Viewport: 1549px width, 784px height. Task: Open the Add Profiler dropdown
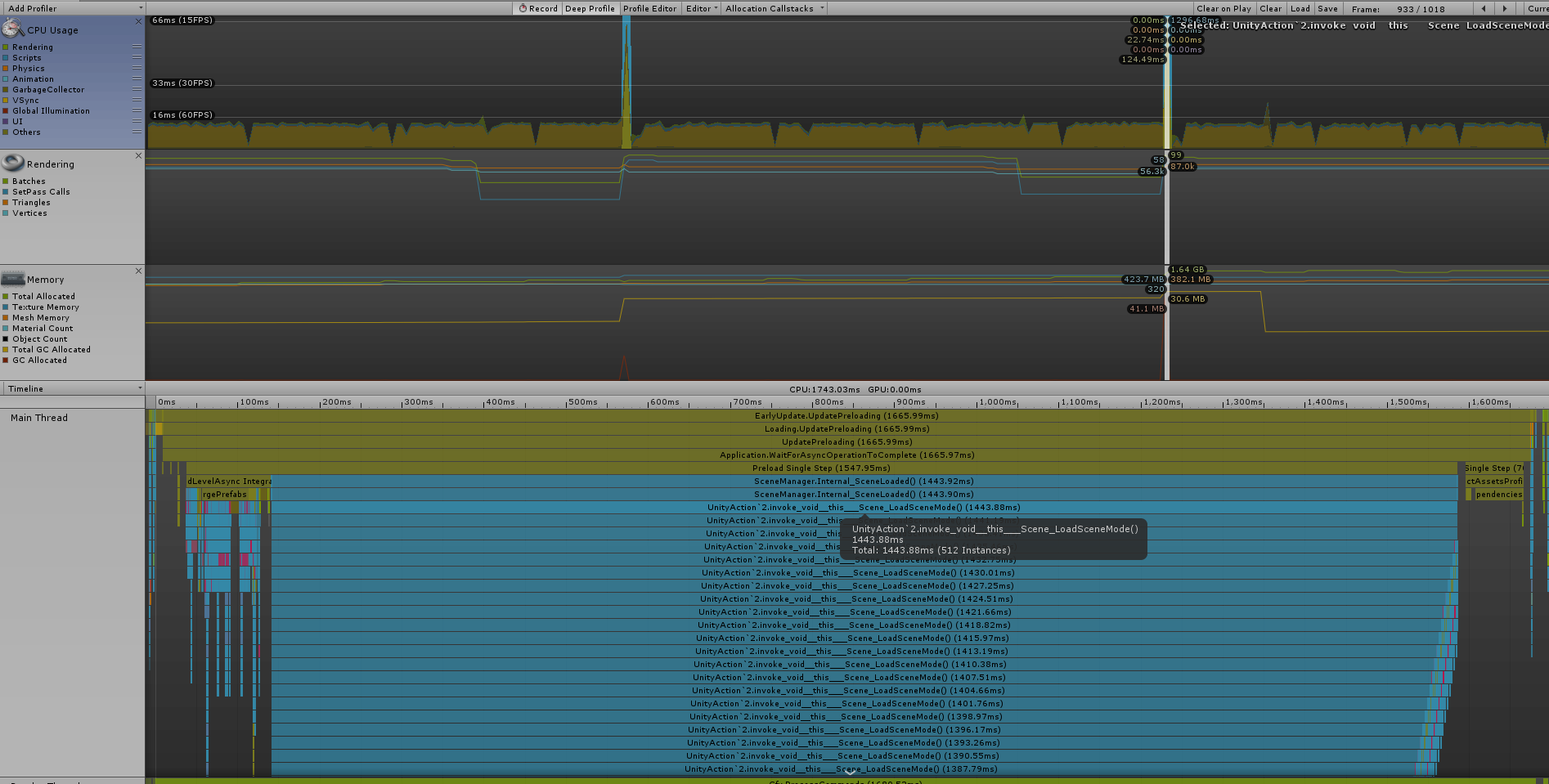coord(72,8)
